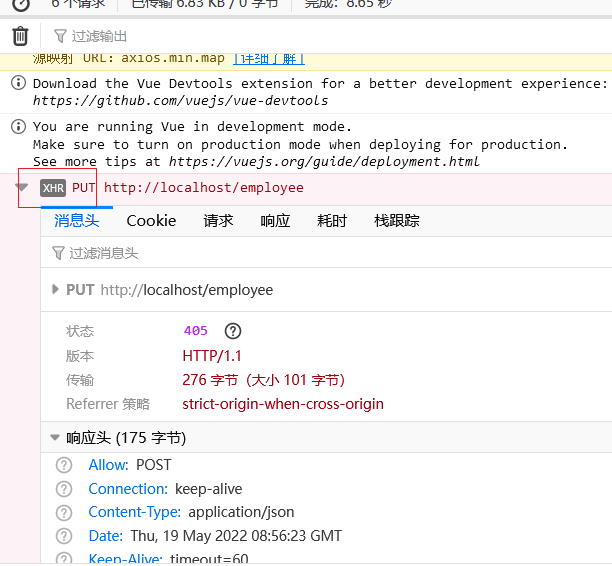Click the funnel icon beside 过滤消息头
Viewport: 612px width, 566px height.
click(58, 253)
